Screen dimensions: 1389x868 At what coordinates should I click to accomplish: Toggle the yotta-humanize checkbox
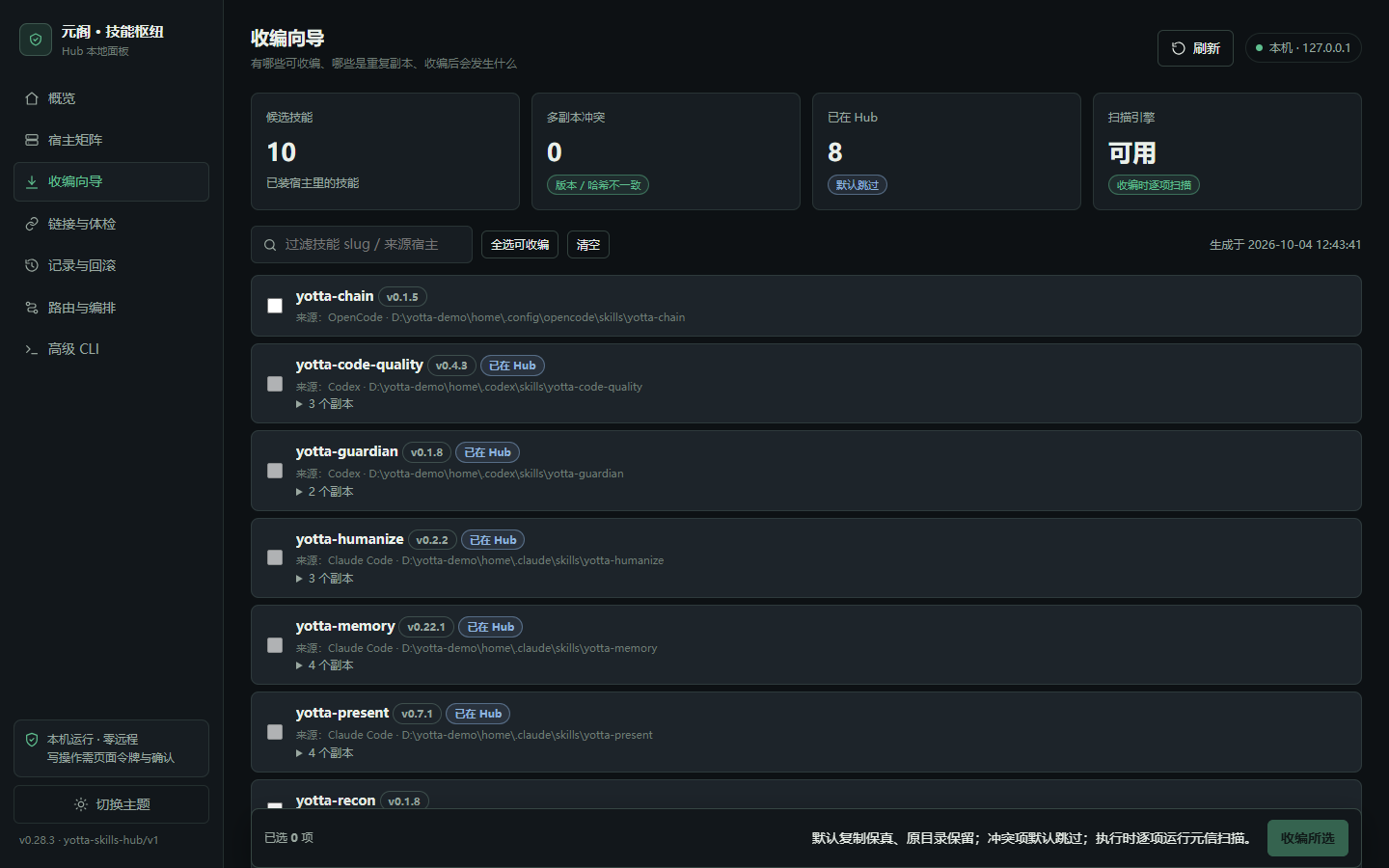(x=275, y=557)
